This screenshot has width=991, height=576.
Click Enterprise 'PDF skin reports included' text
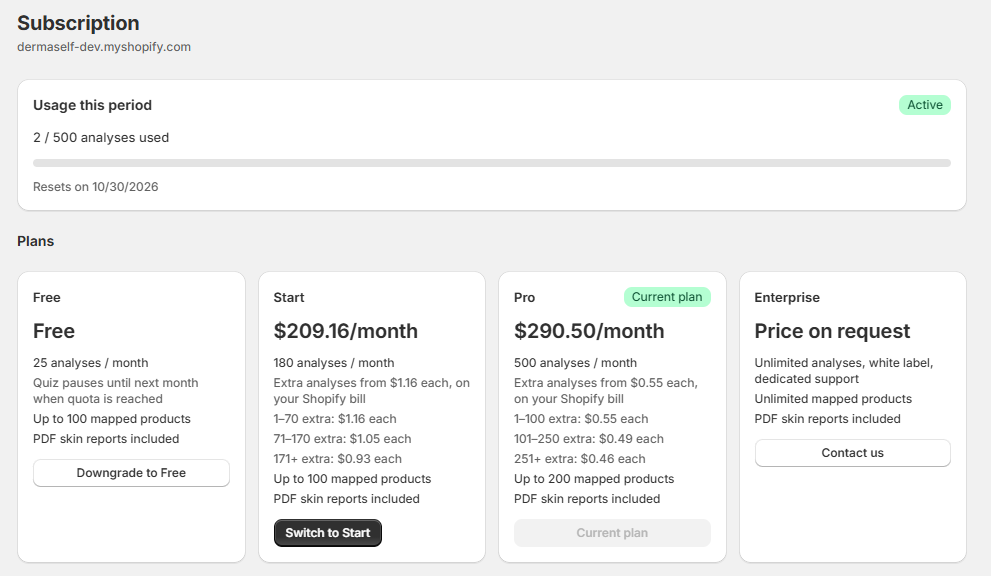[827, 419]
